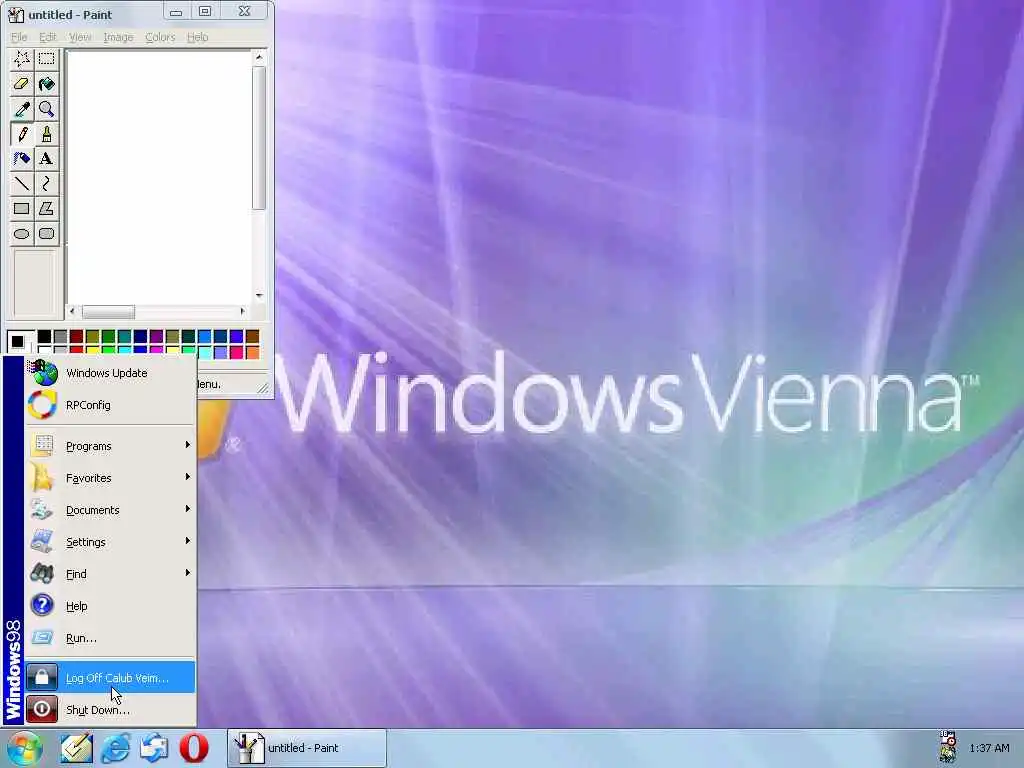Select the rectangular Select tool

tap(46, 59)
